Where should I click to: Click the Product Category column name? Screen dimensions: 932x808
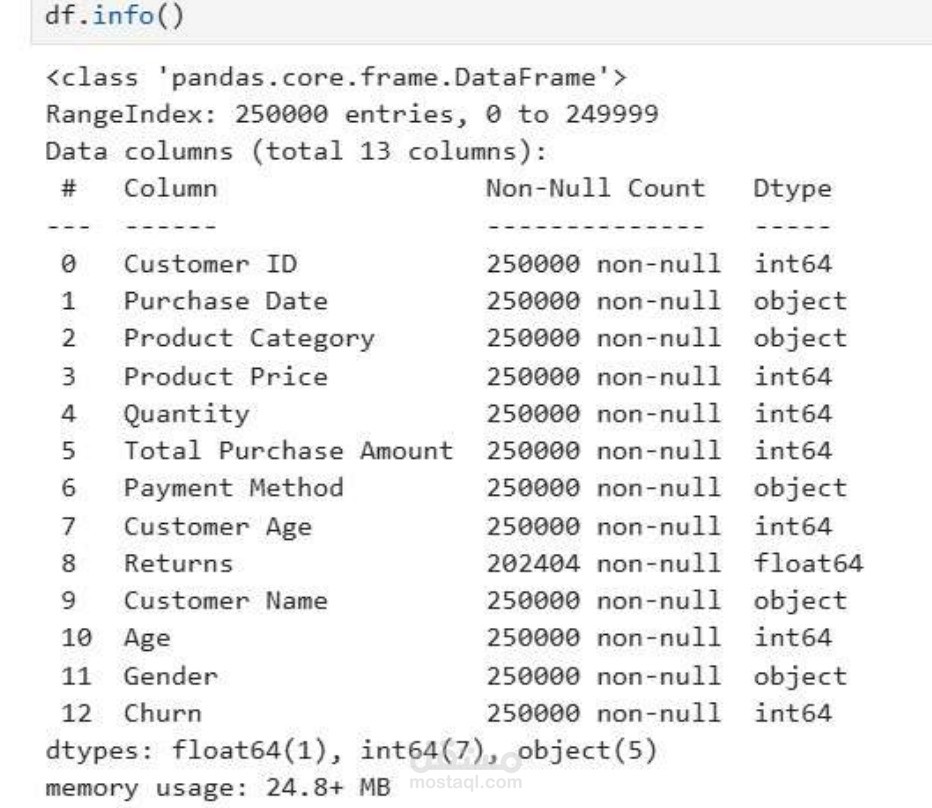(250, 339)
